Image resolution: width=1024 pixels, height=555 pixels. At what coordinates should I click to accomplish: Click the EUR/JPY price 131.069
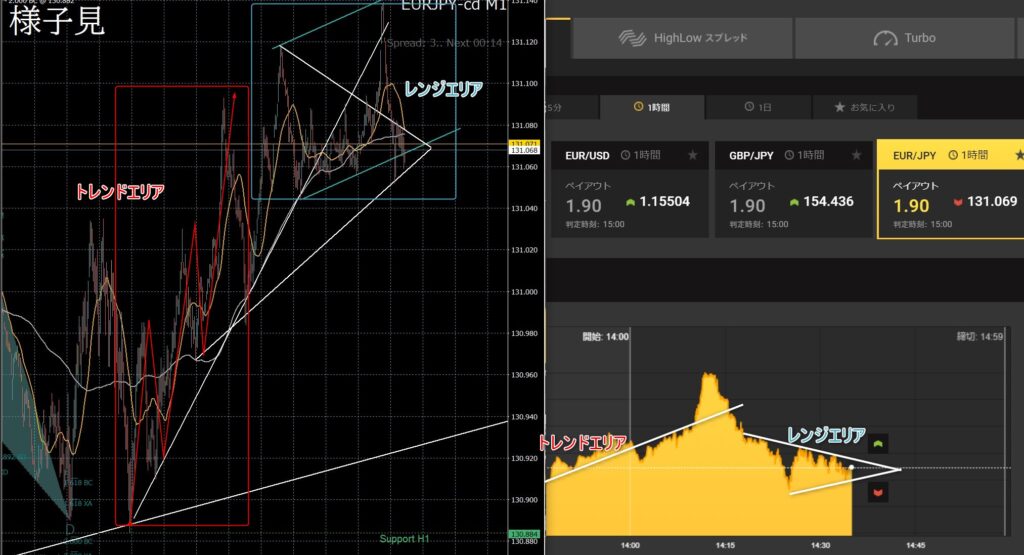pyautogui.click(x=992, y=202)
